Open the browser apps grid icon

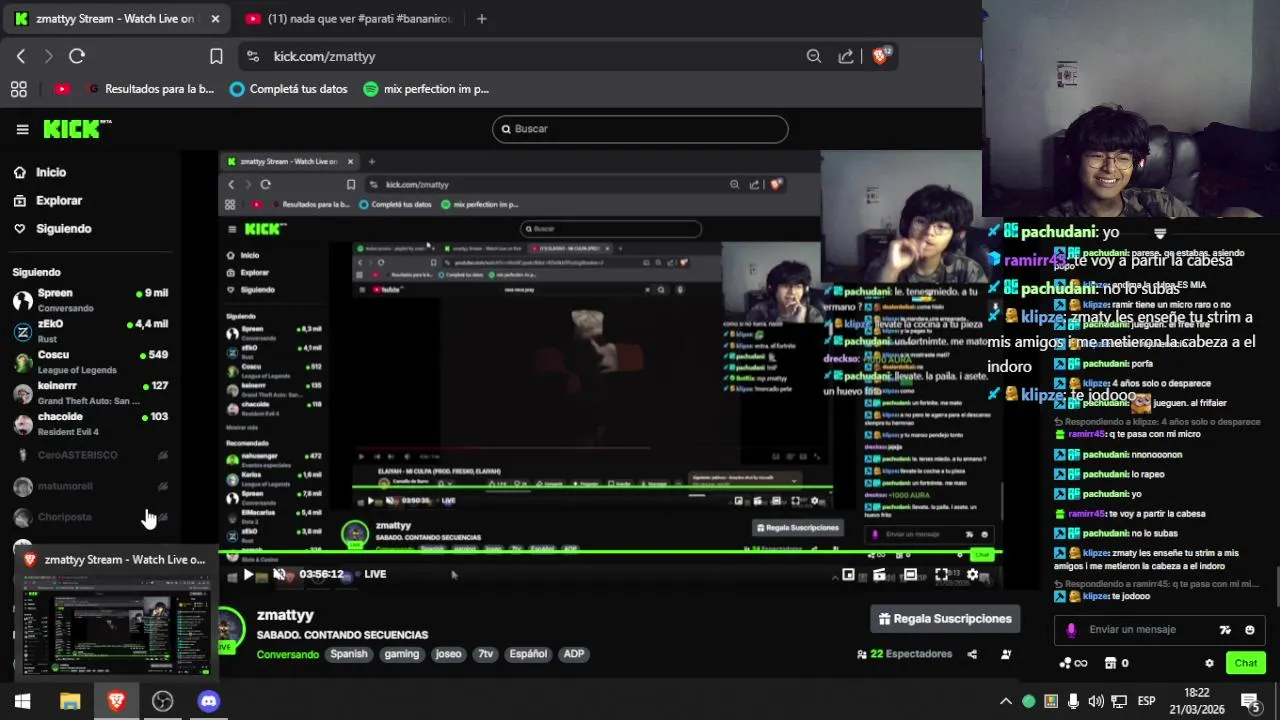[x=19, y=89]
